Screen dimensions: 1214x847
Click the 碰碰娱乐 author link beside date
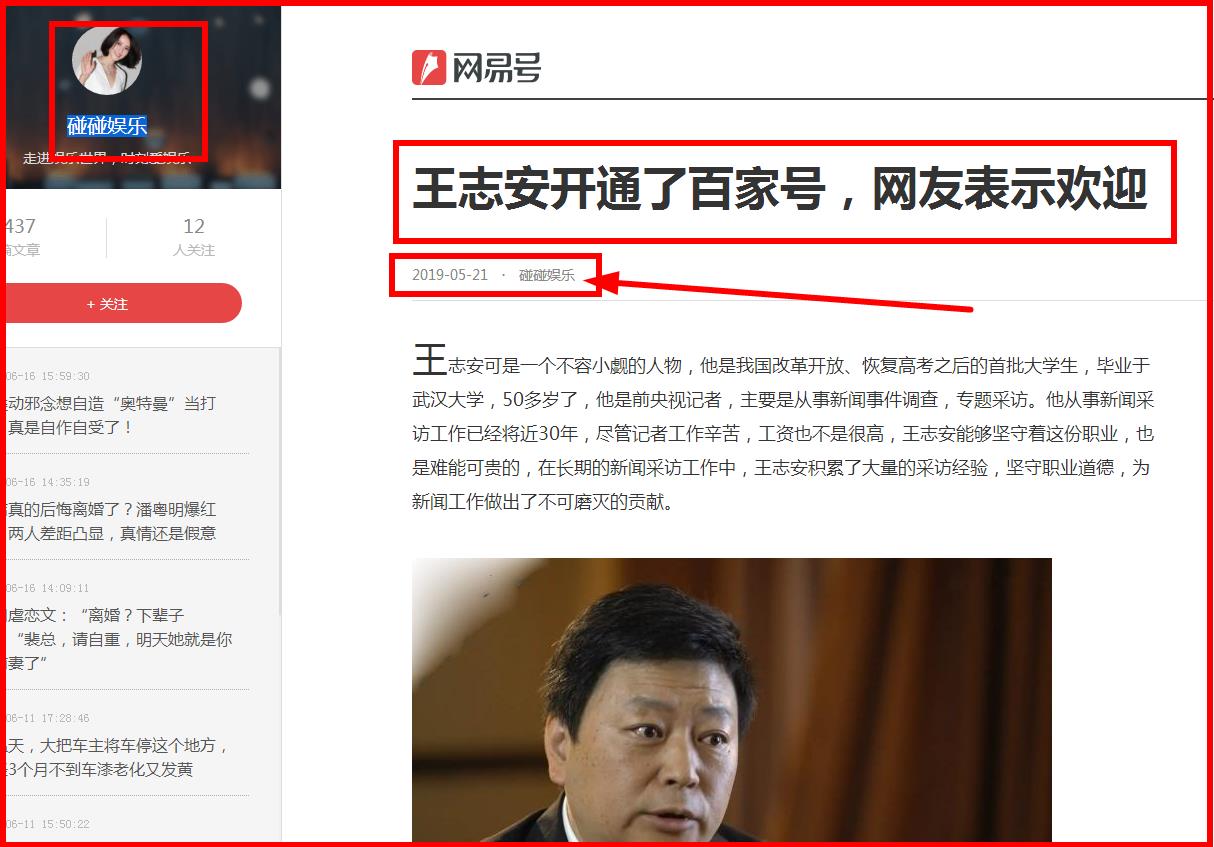pos(547,275)
